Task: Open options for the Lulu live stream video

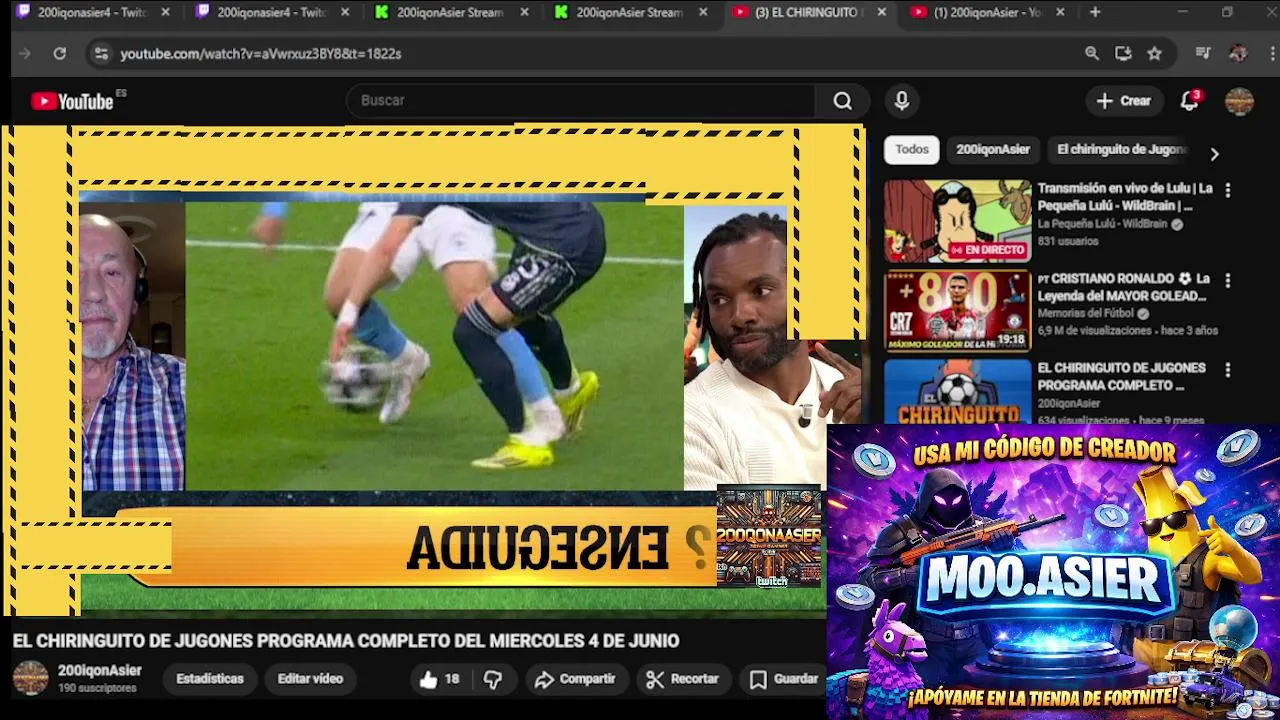Action: 1227,190
